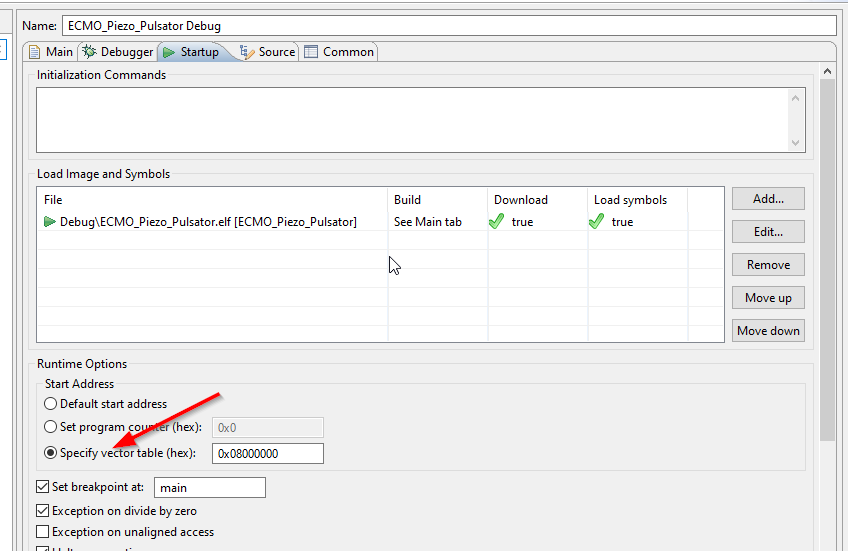
Task: Enable Exception on unaligned access checkbox
Action: (43, 532)
